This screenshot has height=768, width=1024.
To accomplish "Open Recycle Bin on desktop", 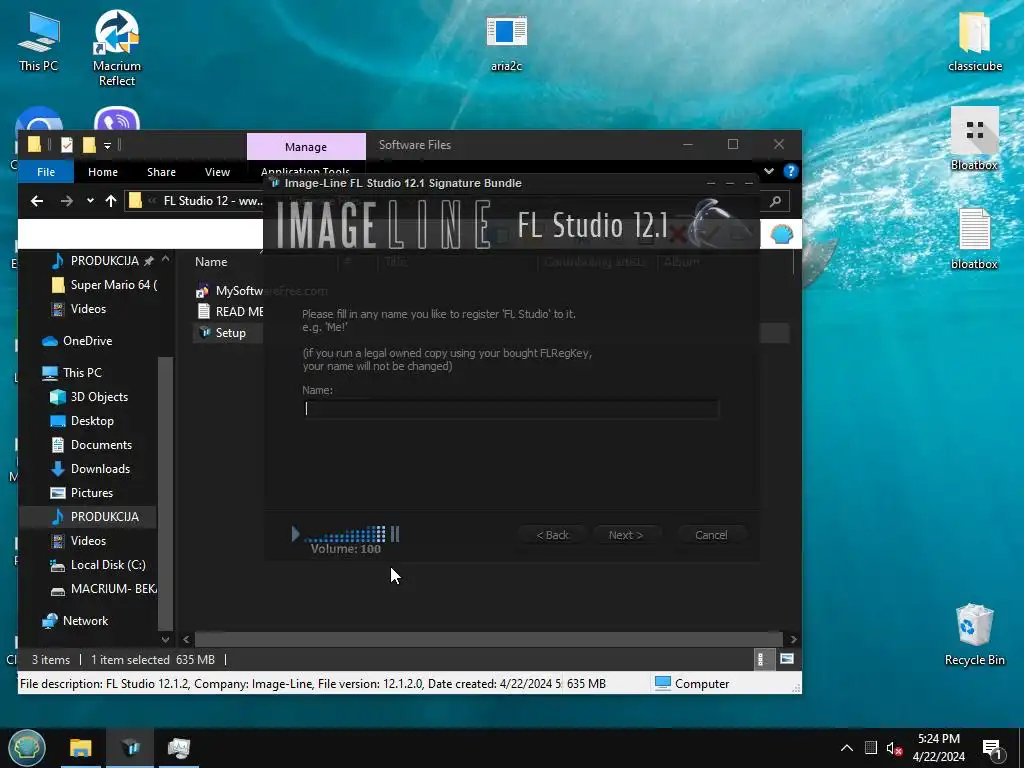I will 974,635.
